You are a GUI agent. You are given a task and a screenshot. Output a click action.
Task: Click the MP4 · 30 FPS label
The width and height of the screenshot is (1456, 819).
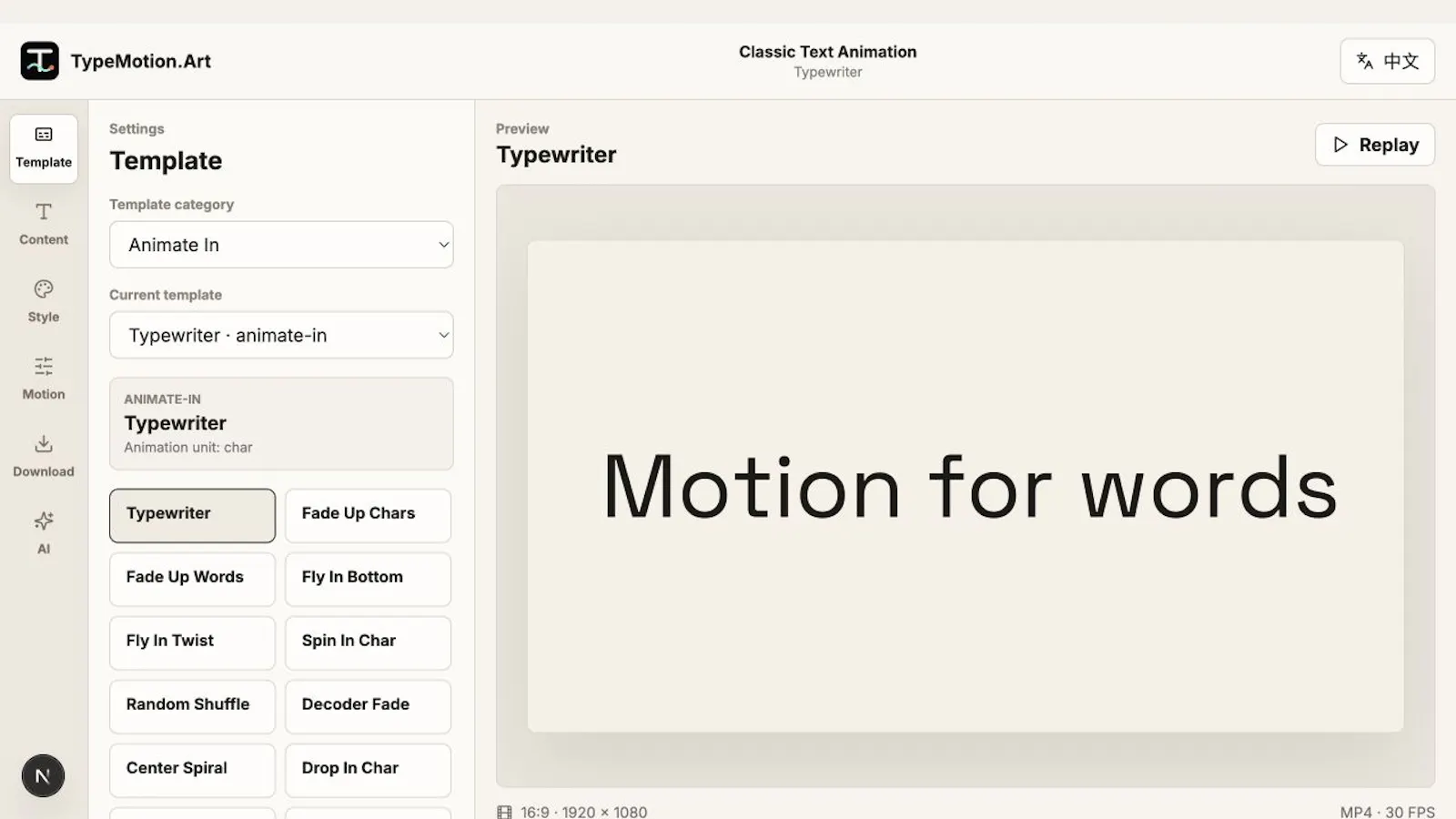(x=1387, y=812)
